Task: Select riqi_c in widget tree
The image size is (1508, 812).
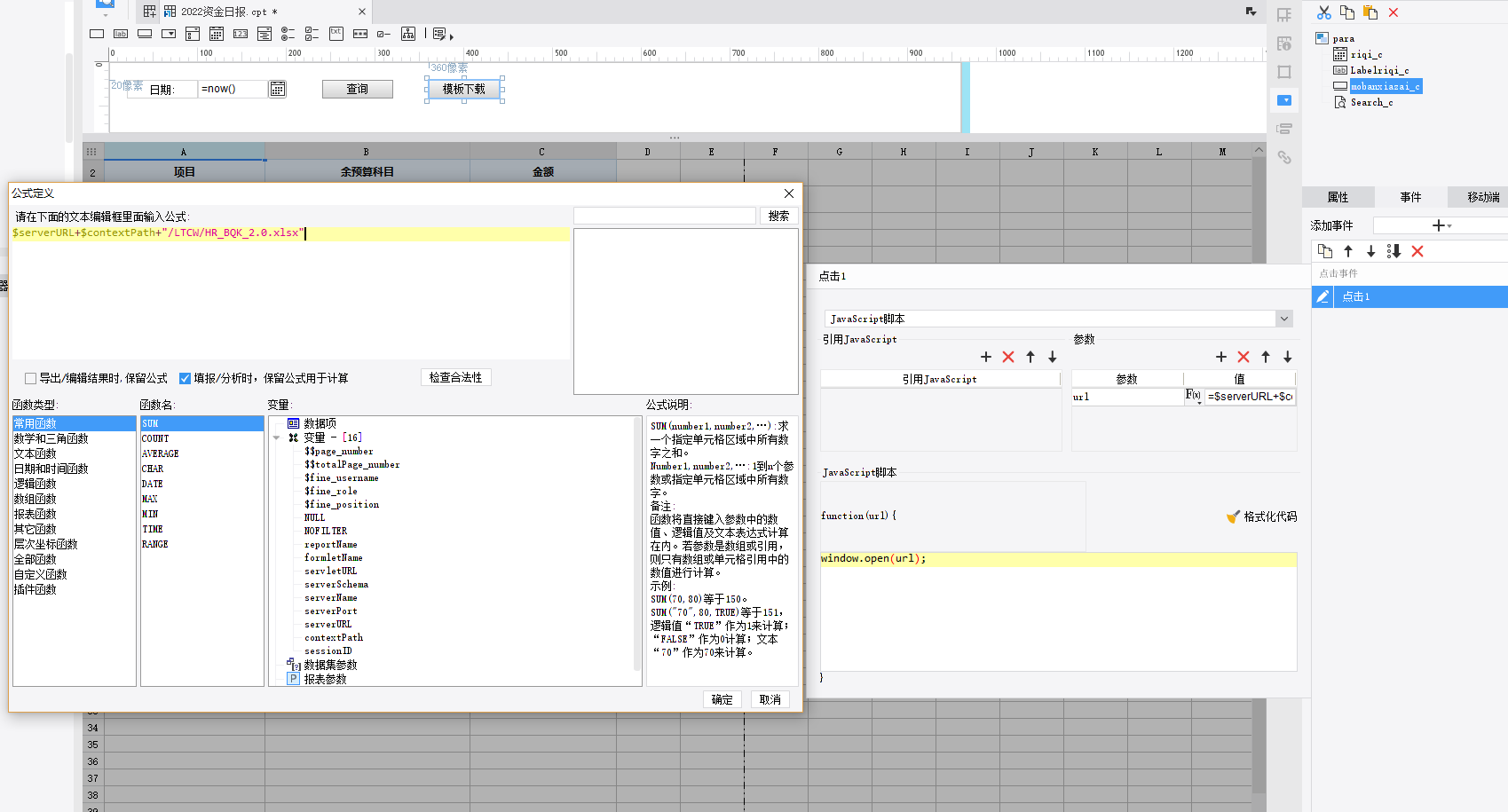Action: pyautogui.click(x=1366, y=54)
